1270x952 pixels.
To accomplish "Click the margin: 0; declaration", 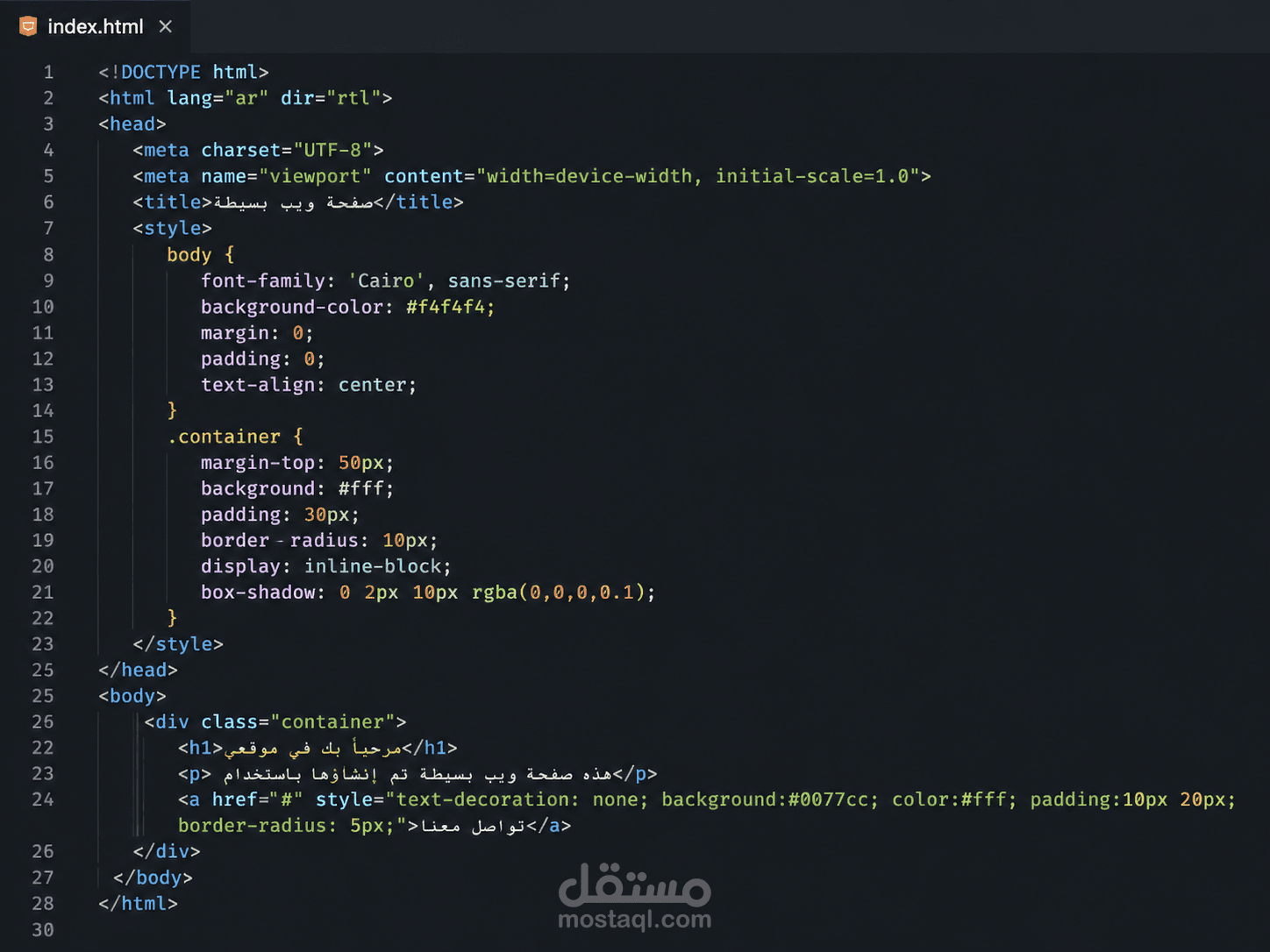I will (257, 333).
